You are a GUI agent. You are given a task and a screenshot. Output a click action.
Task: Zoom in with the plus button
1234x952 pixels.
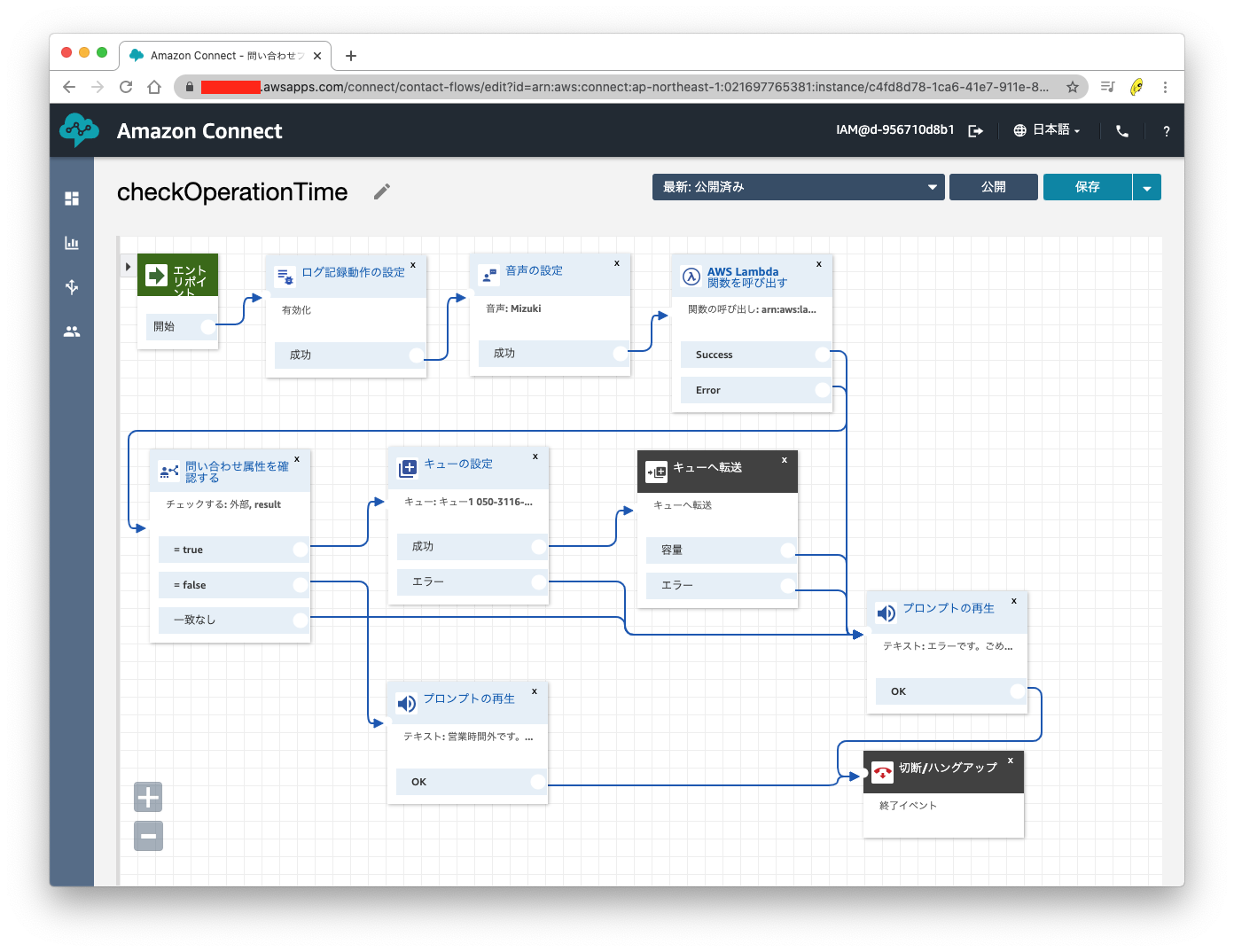[148, 798]
